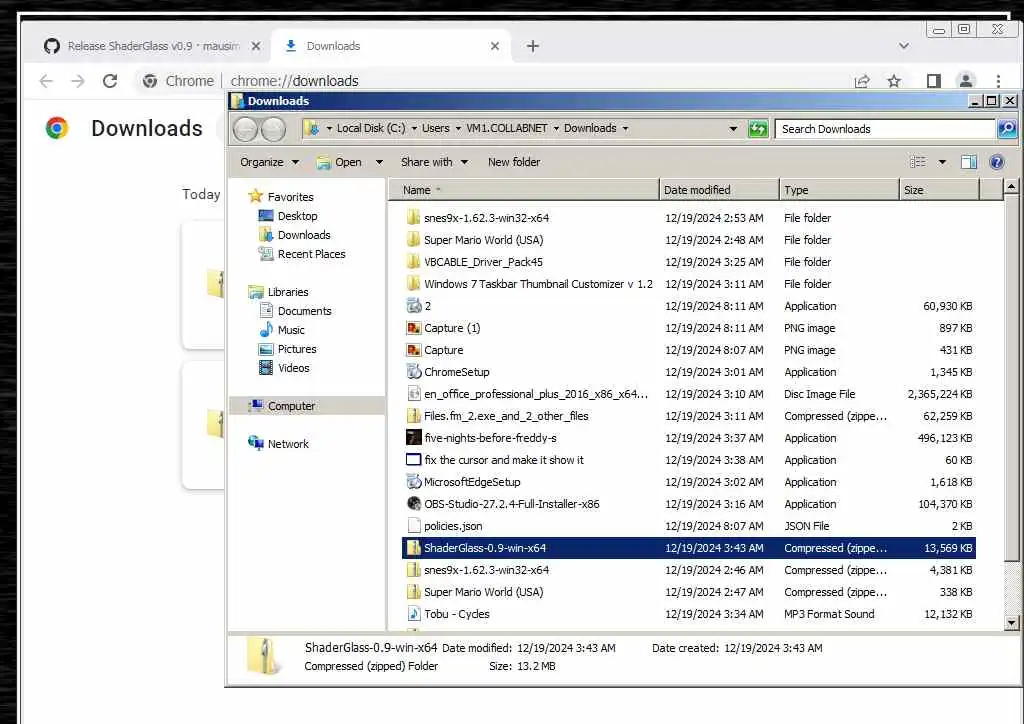Click the Chrome profile avatar icon

[965, 81]
